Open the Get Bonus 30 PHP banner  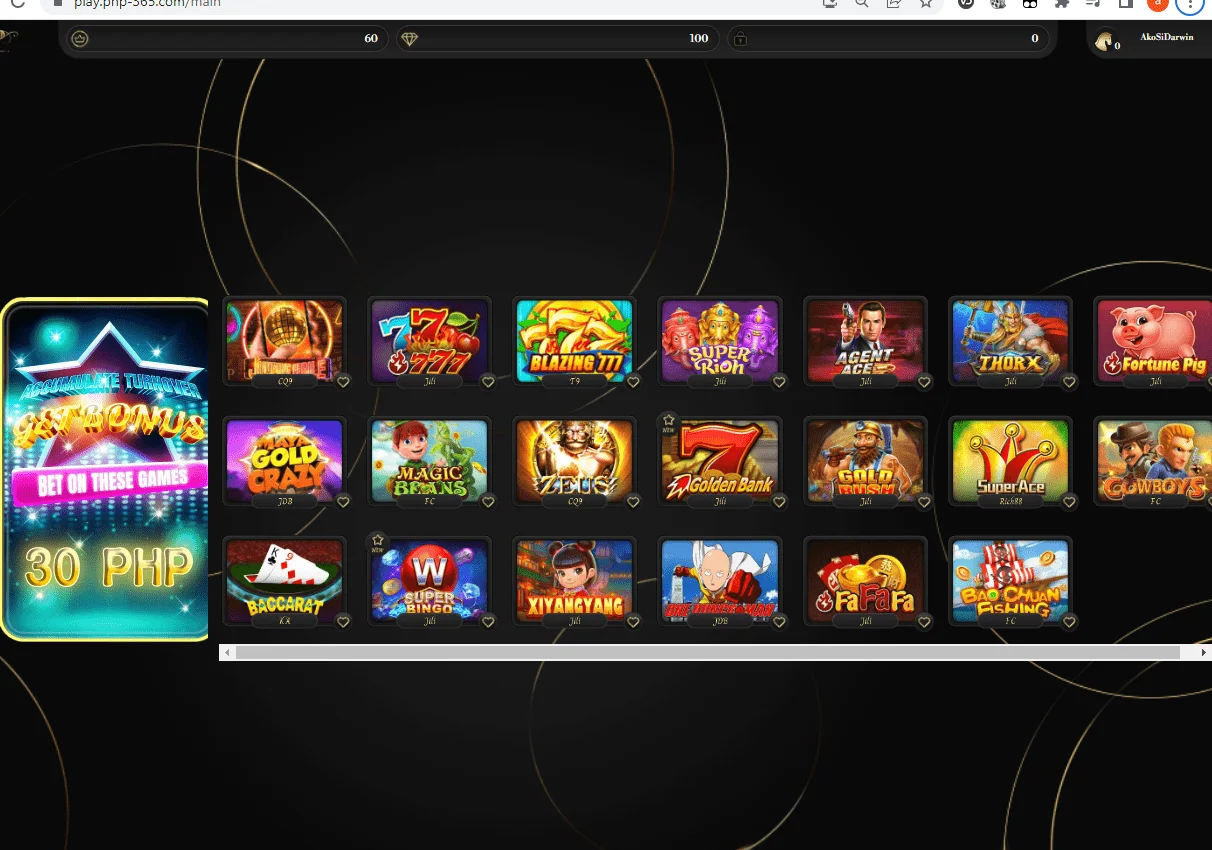point(104,469)
